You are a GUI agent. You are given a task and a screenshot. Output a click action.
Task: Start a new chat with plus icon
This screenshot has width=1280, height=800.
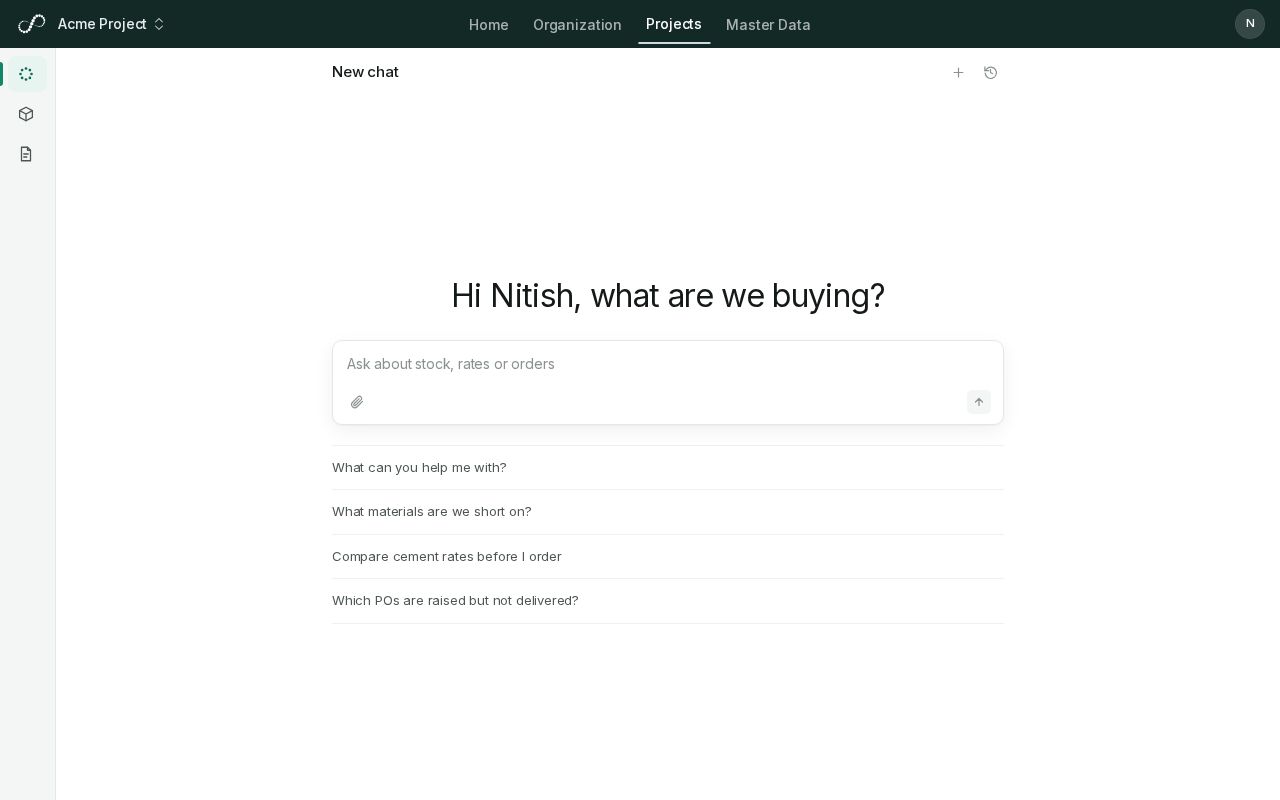click(x=958, y=73)
